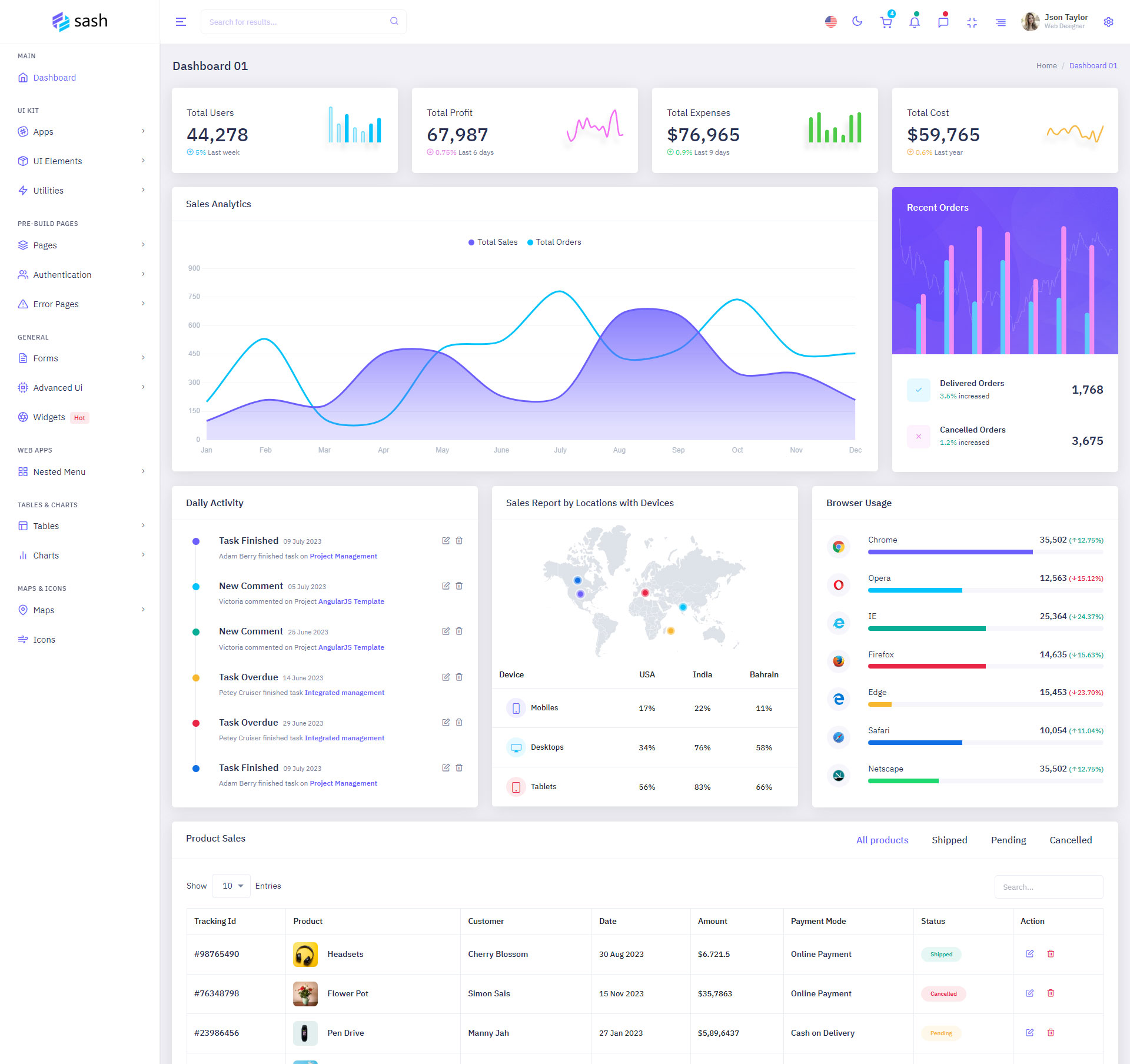The height and width of the screenshot is (1064, 1130).
Task: Click the fullscreen toggle icon
Action: tap(972, 22)
